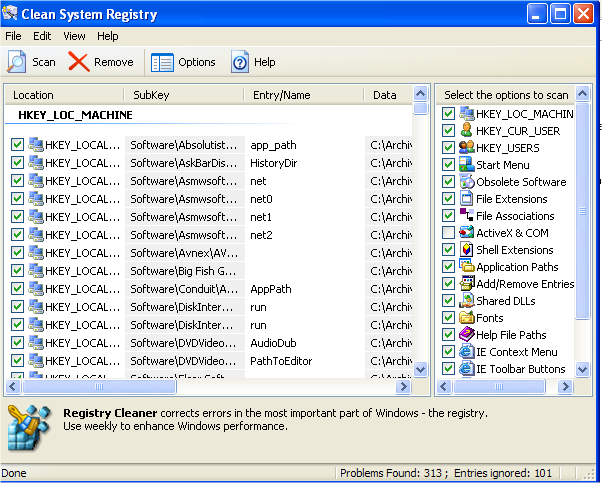Viewport: 602px width, 483px height.
Task: Click the options panel scroll-down arrow
Action: (582, 370)
